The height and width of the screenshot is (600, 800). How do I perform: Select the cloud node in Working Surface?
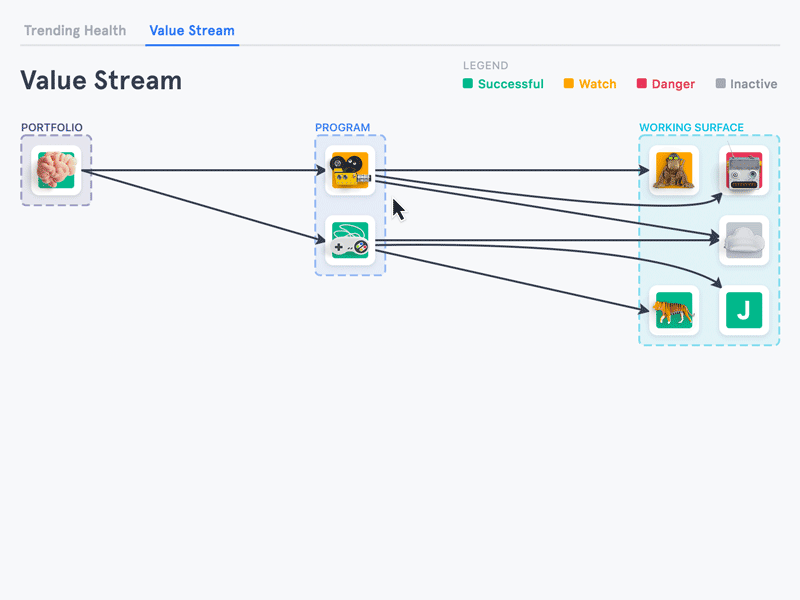[743, 239]
